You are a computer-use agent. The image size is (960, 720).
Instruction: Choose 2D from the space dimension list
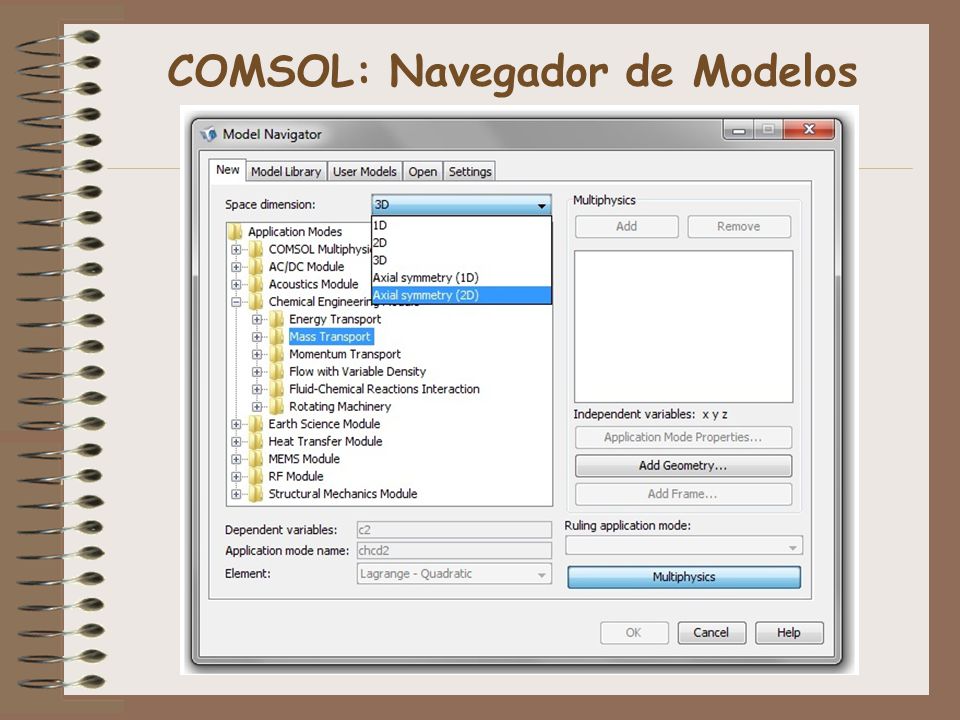[462, 242]
